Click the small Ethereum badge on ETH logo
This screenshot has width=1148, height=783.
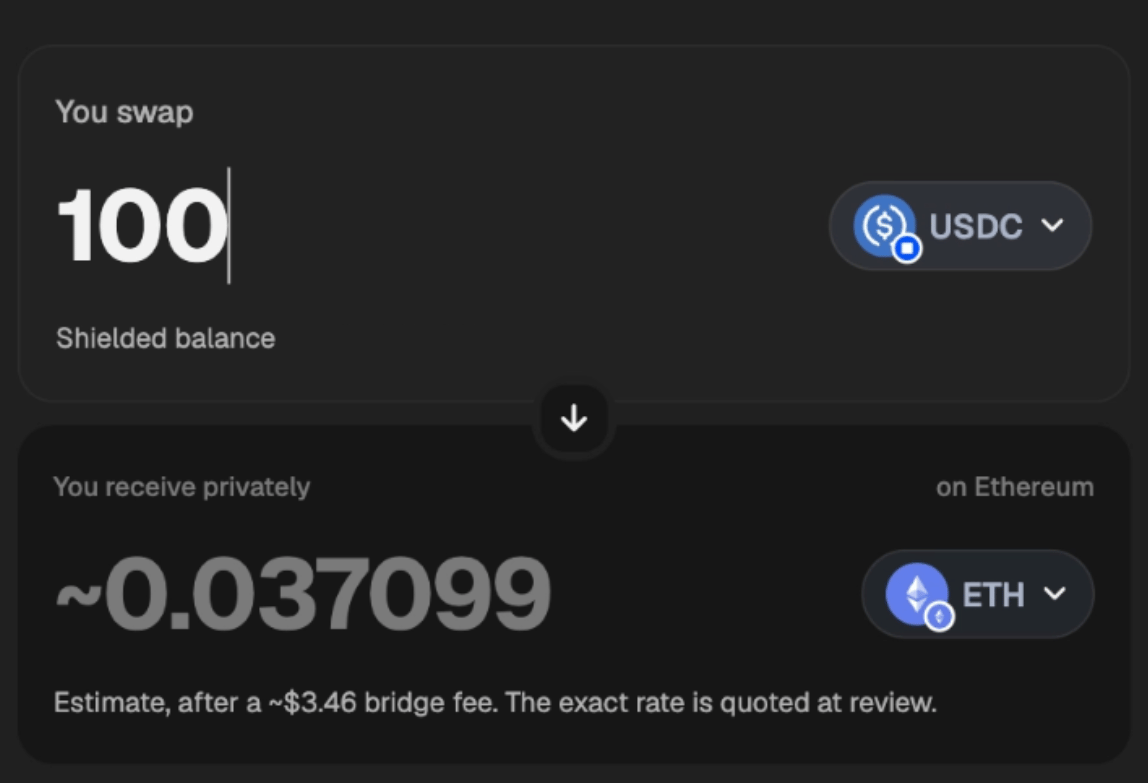pyautogui.click(x=939, y=617)
